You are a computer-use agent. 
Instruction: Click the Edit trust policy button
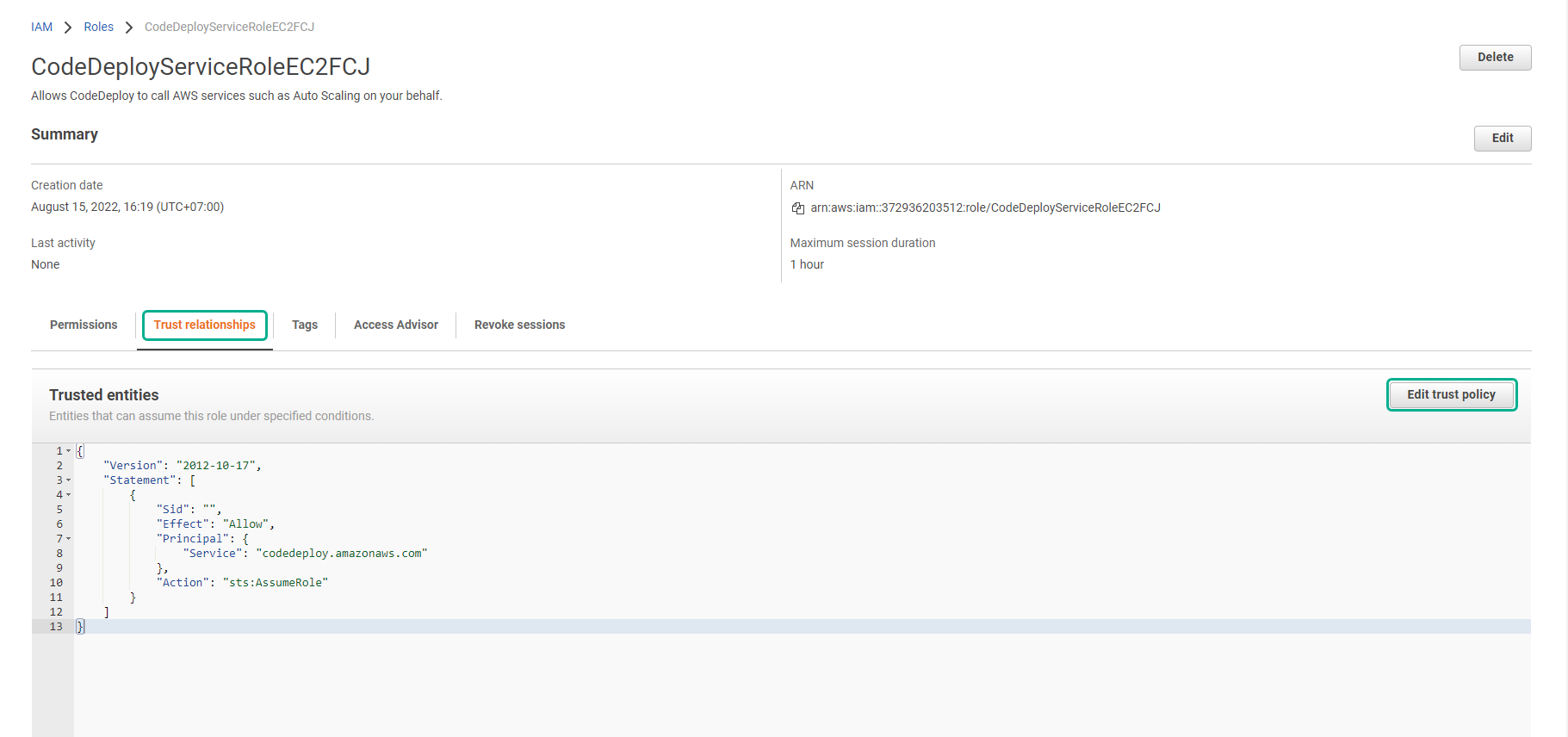(1451, 395)
